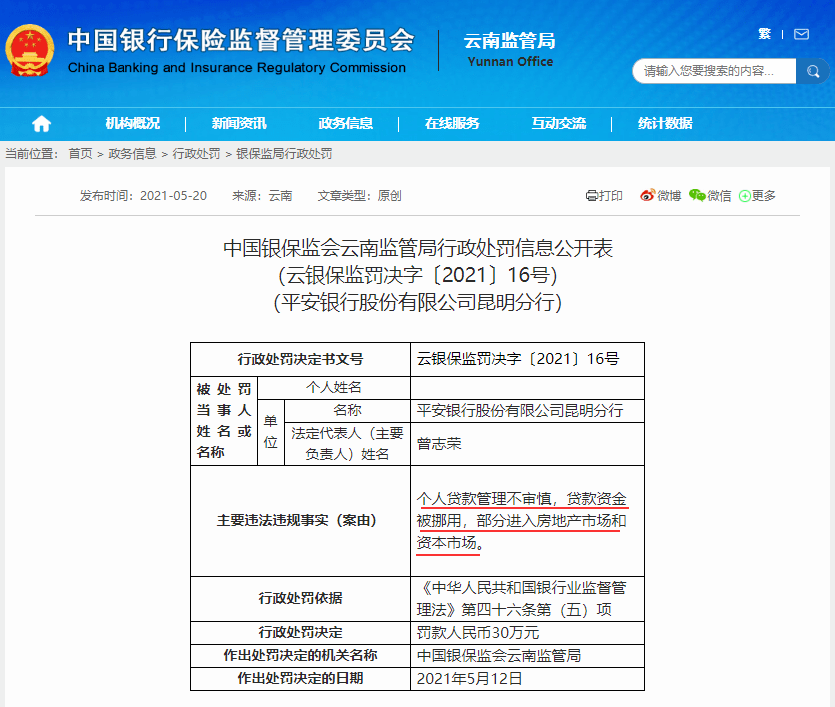Click the home icon in the navigation bar
Screen dimensions: 835x707
click(40, 122)
